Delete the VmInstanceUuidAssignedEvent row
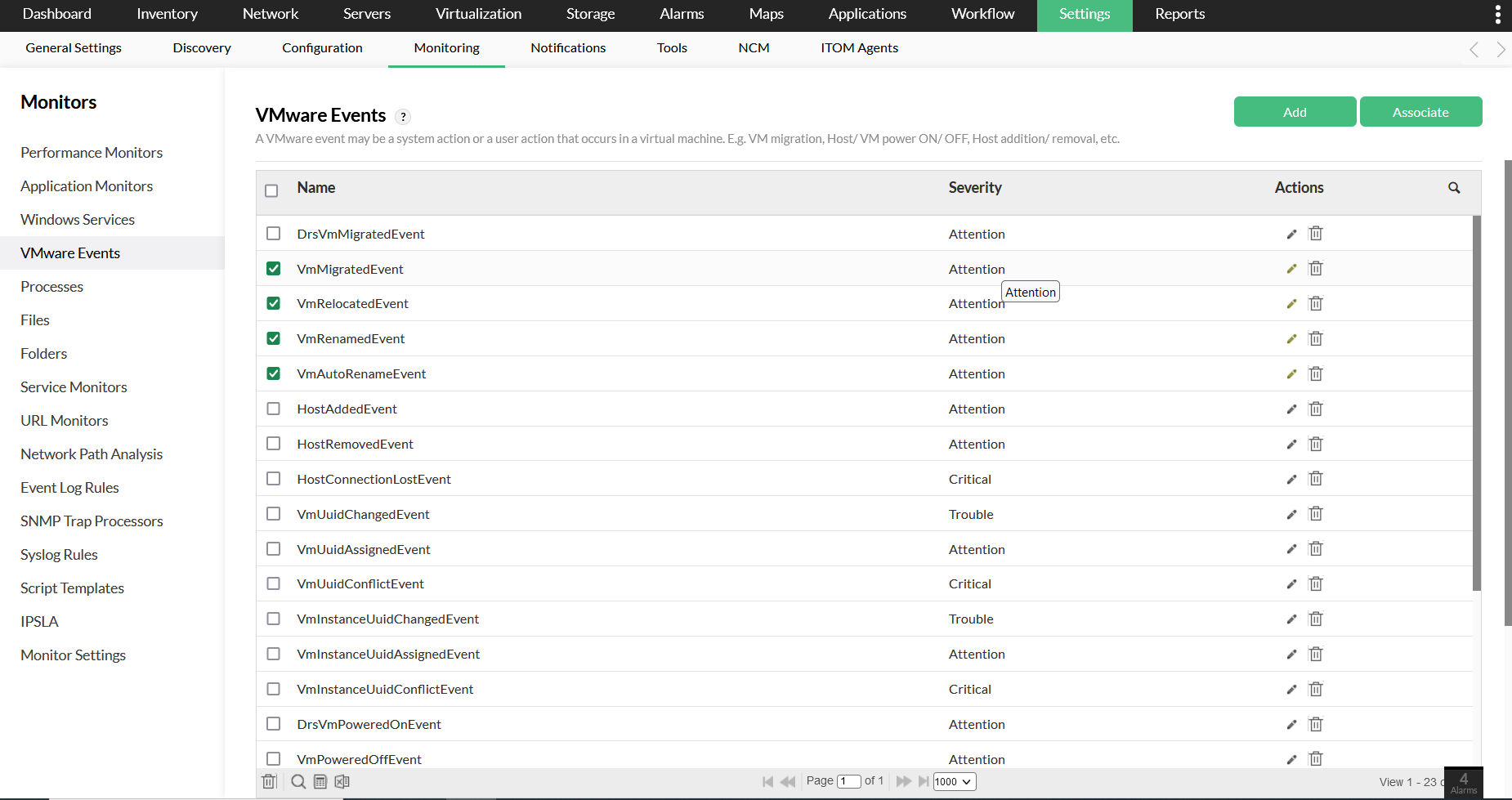 [1316, 655]
